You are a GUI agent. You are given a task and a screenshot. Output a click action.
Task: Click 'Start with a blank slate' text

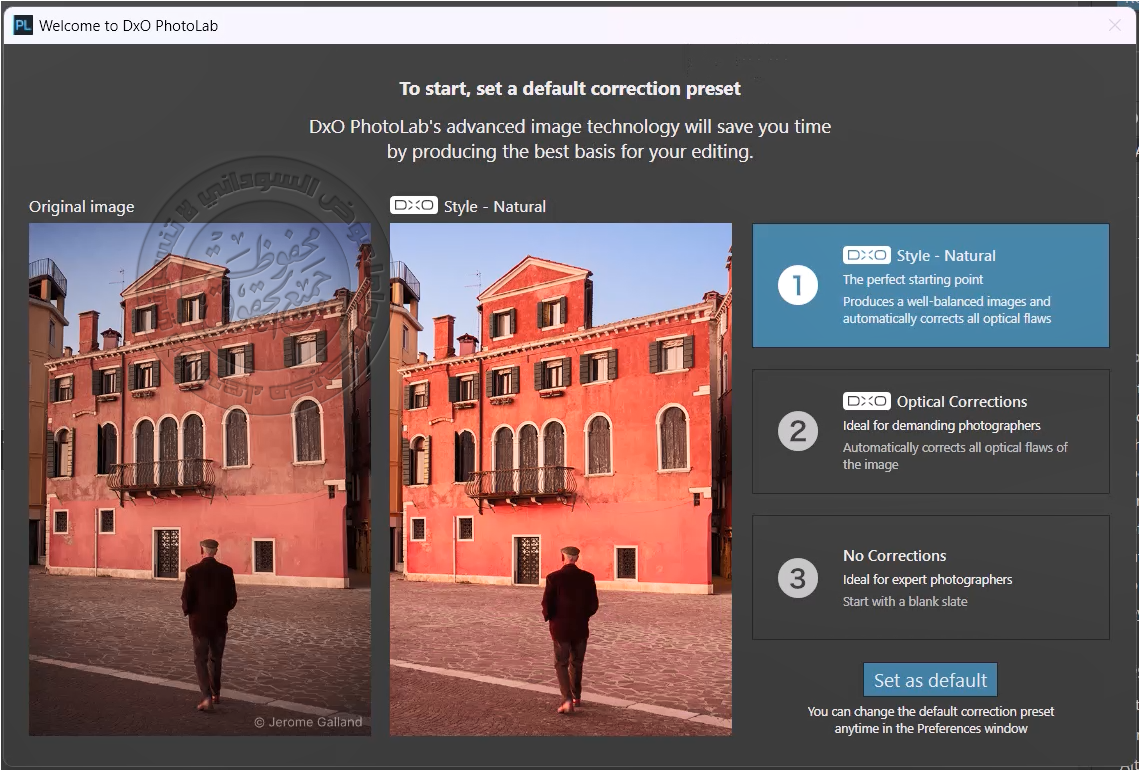tap(905, 602)
